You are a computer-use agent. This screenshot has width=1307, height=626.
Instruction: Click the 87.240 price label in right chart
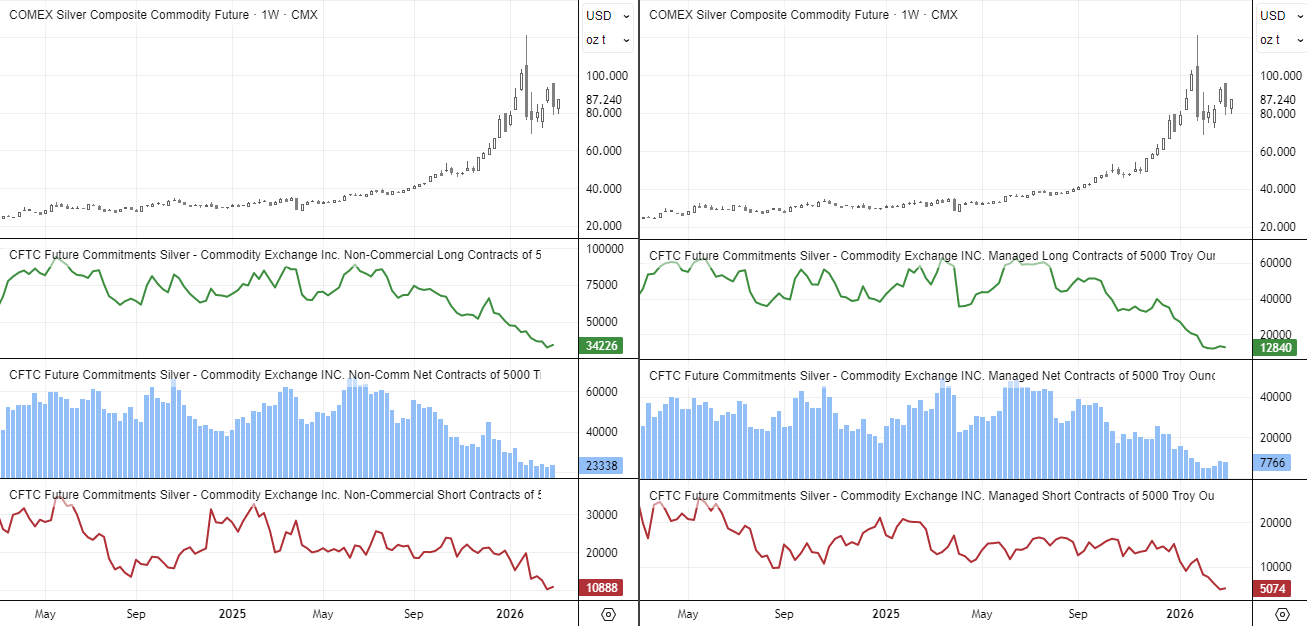tap(1279, 100)
